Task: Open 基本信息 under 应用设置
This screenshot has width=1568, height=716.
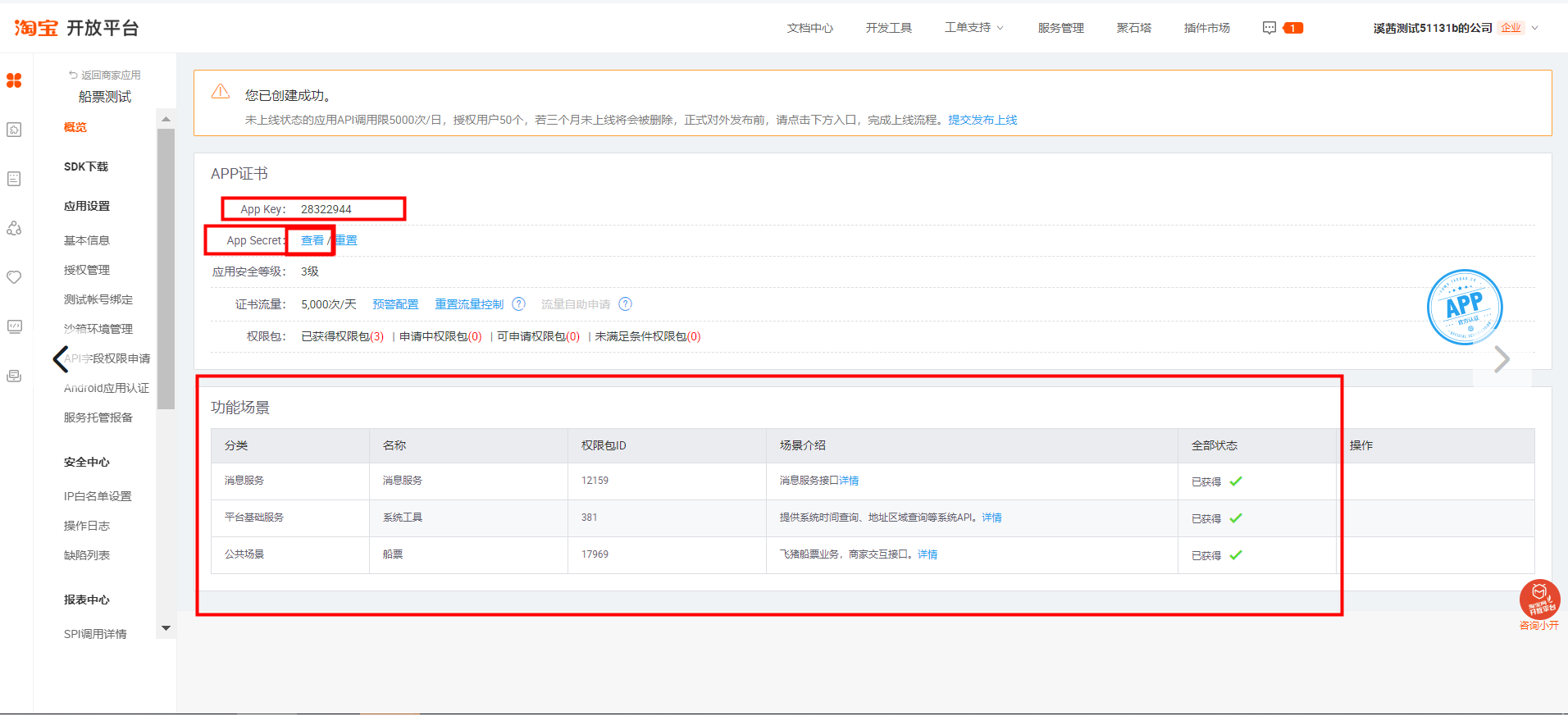Action: tap(87, 240)
